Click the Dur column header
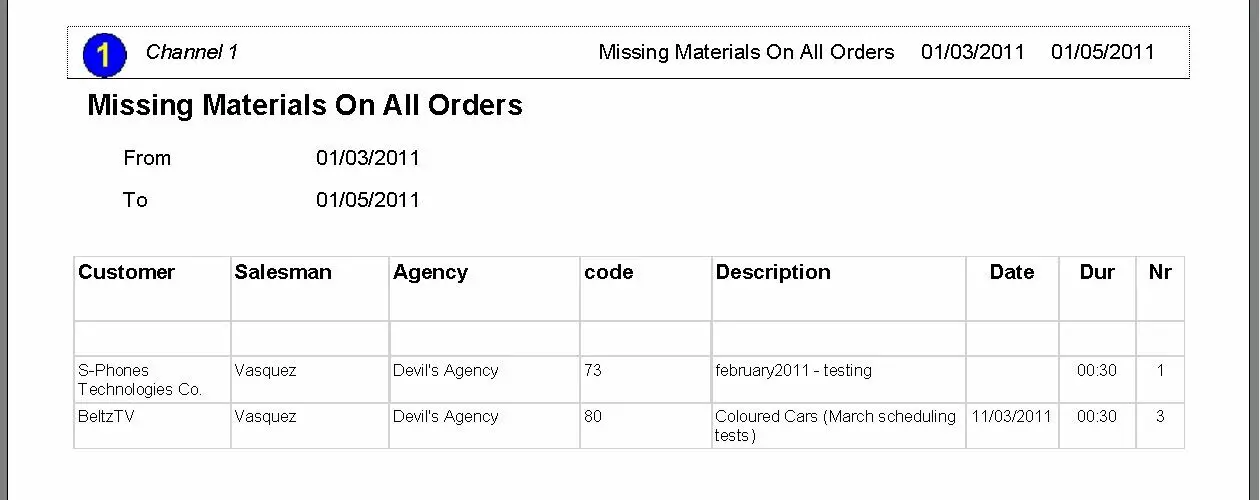This screenshot has width=1260, height=500. (1097, 272)
